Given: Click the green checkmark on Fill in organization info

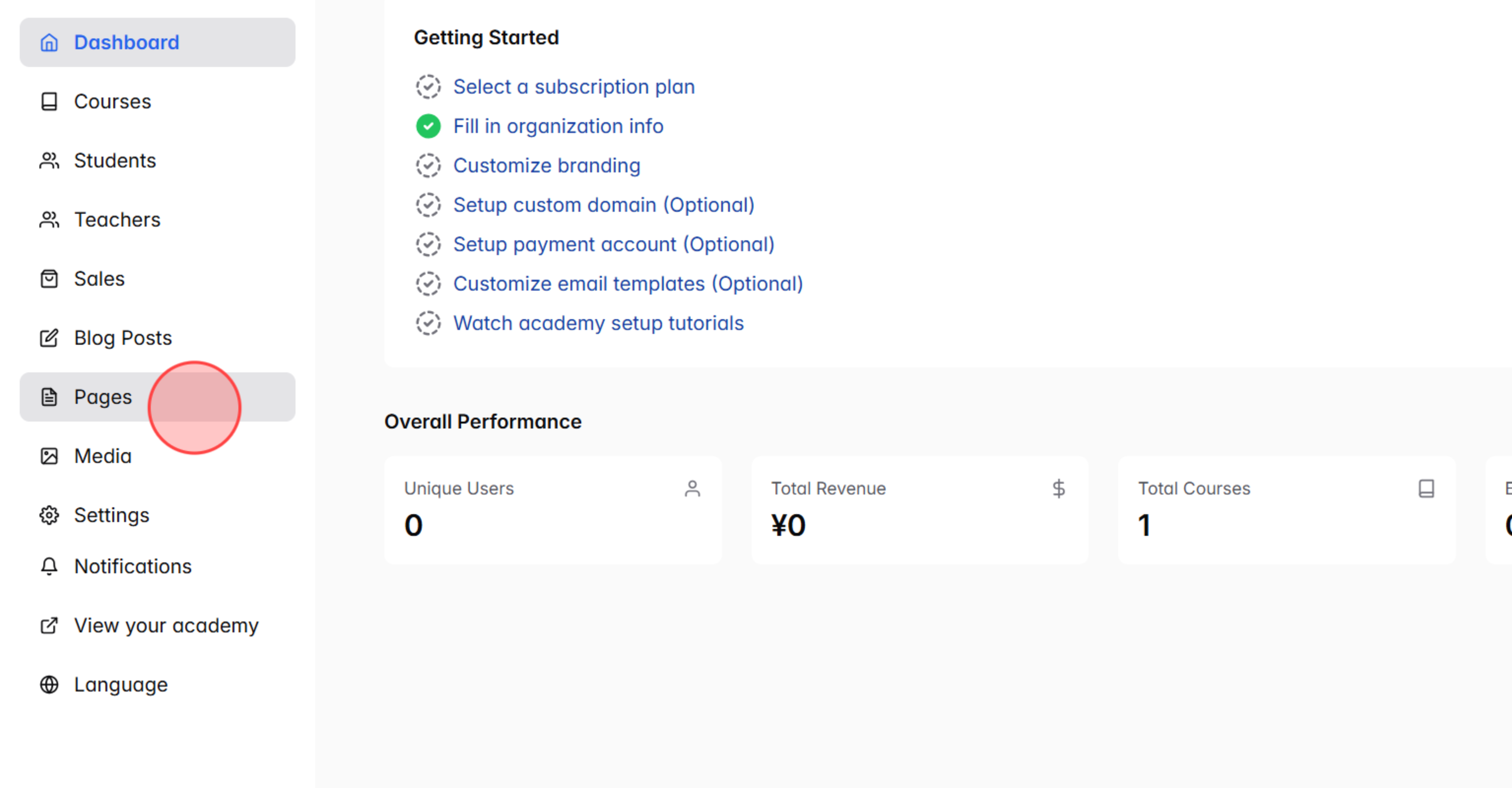Looking at the screenshot, I should click(x=428, y=126).
